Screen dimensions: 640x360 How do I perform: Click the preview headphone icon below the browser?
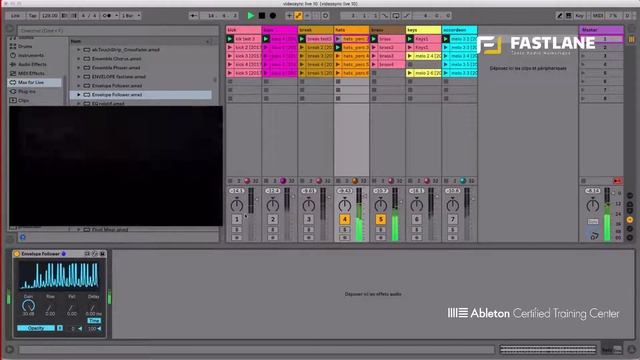coord(23,237)
